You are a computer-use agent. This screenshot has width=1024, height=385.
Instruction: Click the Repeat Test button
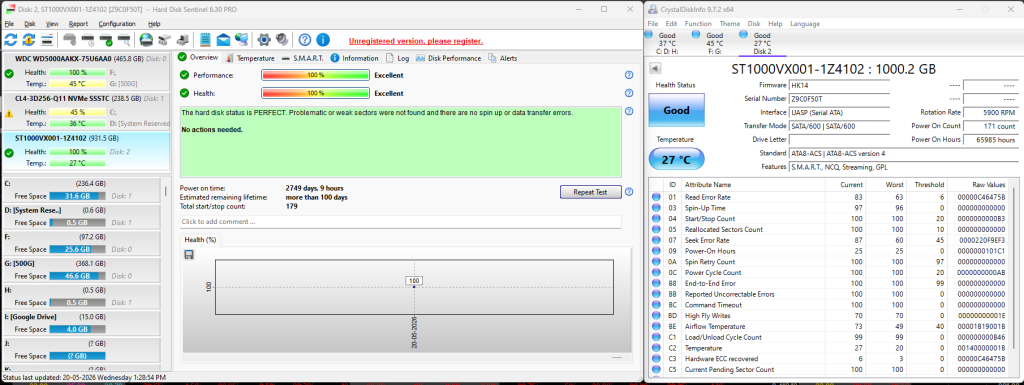(590, 192)
